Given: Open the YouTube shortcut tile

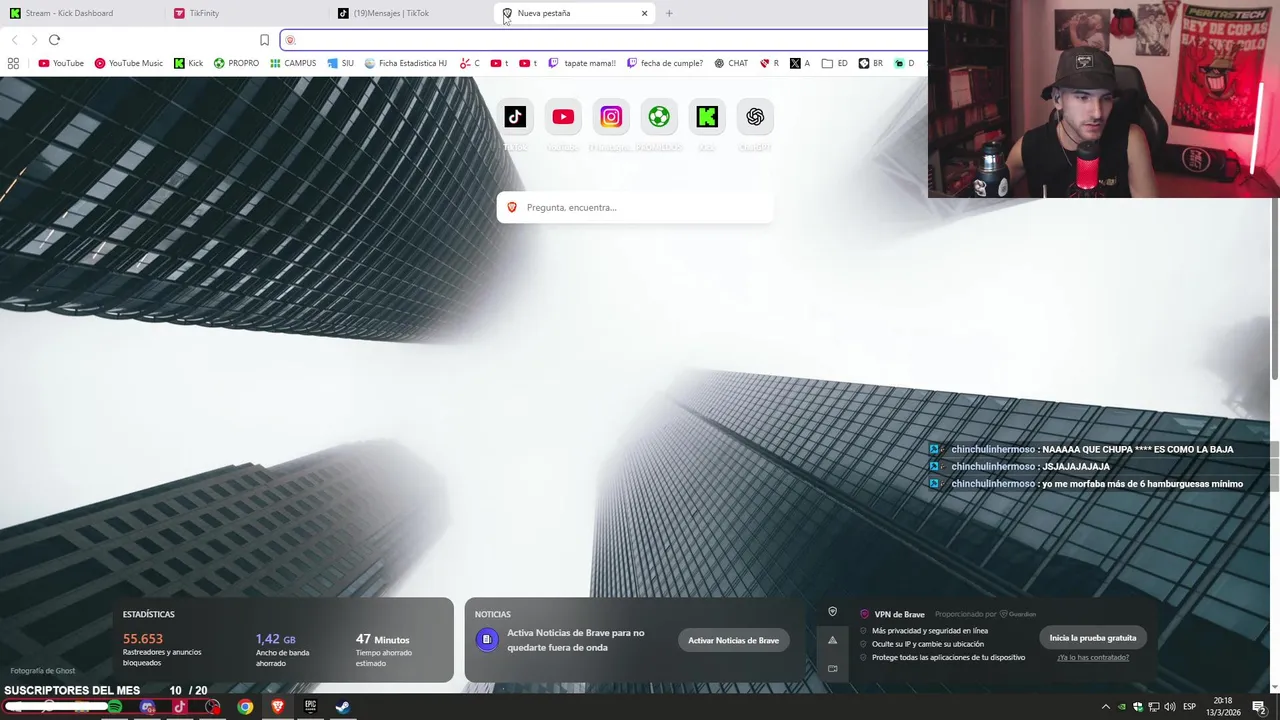Looking at the screenshot, I should click(x=563, y=117).
